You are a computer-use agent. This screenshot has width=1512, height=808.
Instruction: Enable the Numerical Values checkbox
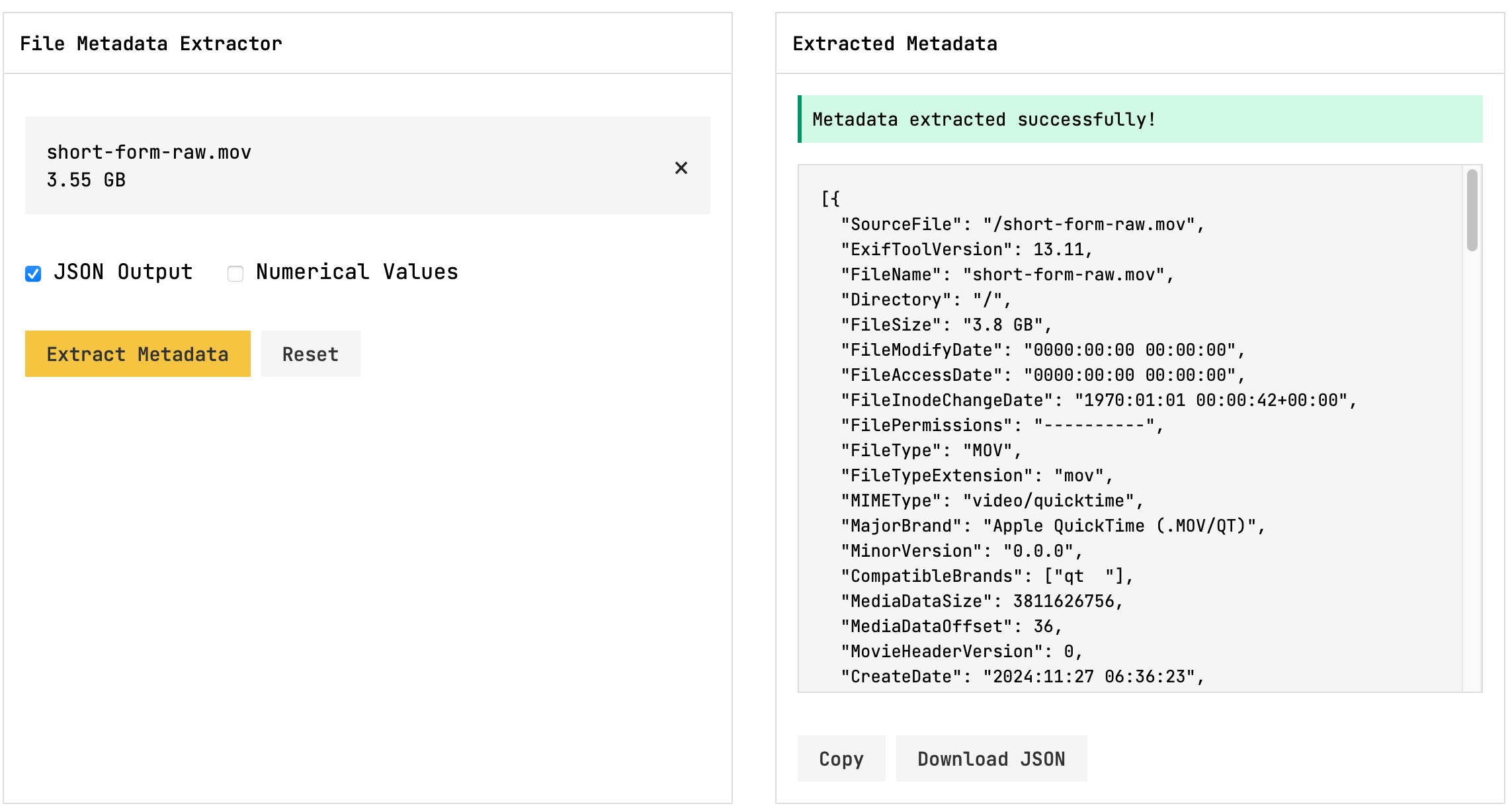click(x=235, y=273)
